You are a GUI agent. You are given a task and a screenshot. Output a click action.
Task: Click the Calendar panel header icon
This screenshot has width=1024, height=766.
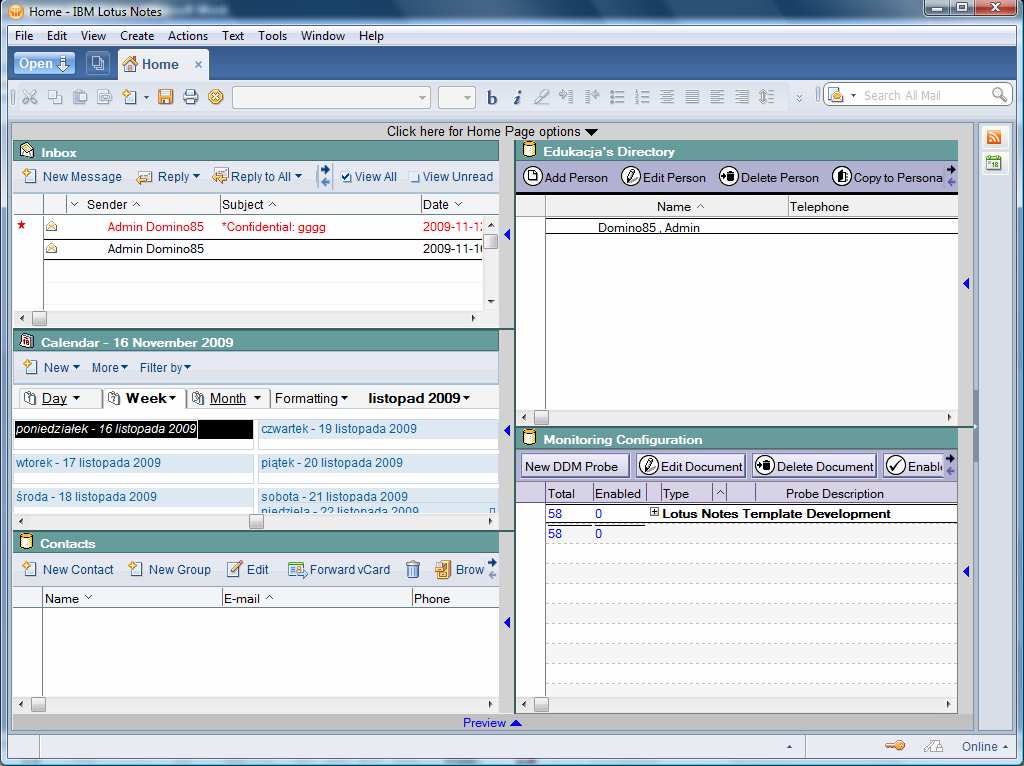tap(27, 342)
